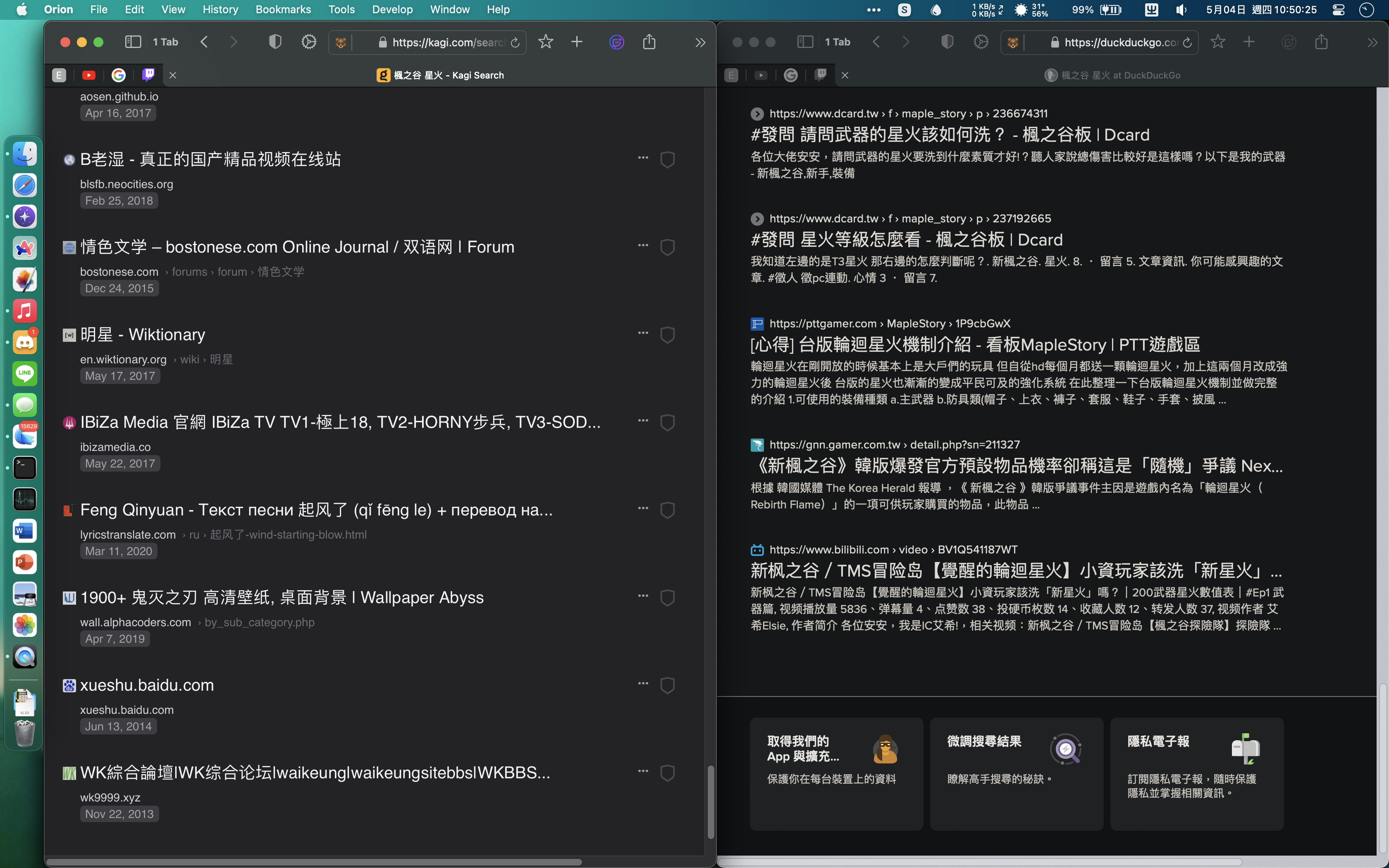Open the 明星 - Wiktionary result

142,335
